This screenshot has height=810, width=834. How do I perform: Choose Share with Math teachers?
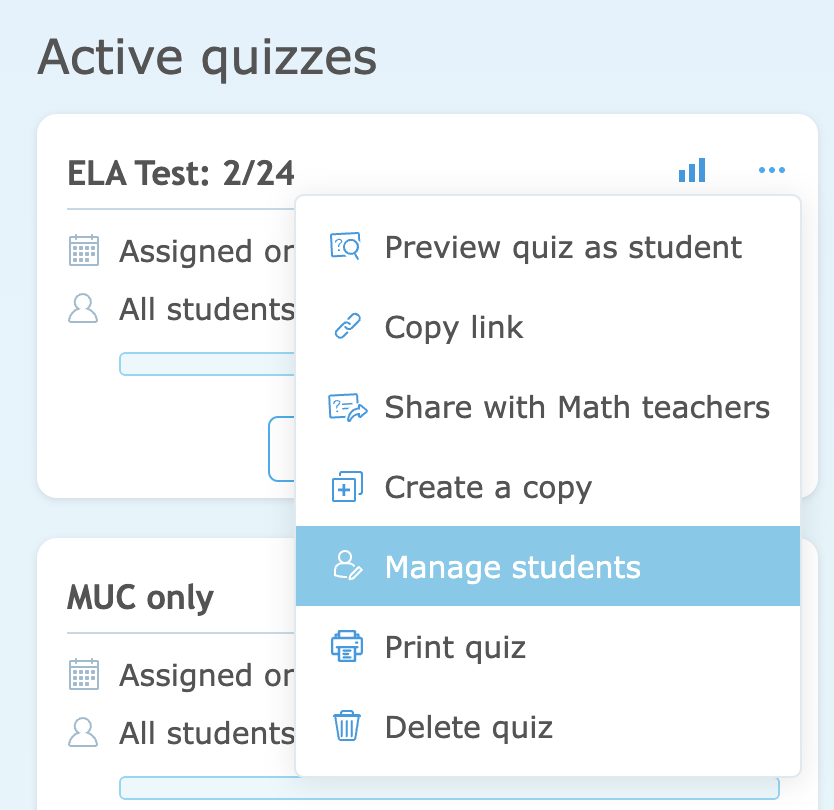pos(577,407)
